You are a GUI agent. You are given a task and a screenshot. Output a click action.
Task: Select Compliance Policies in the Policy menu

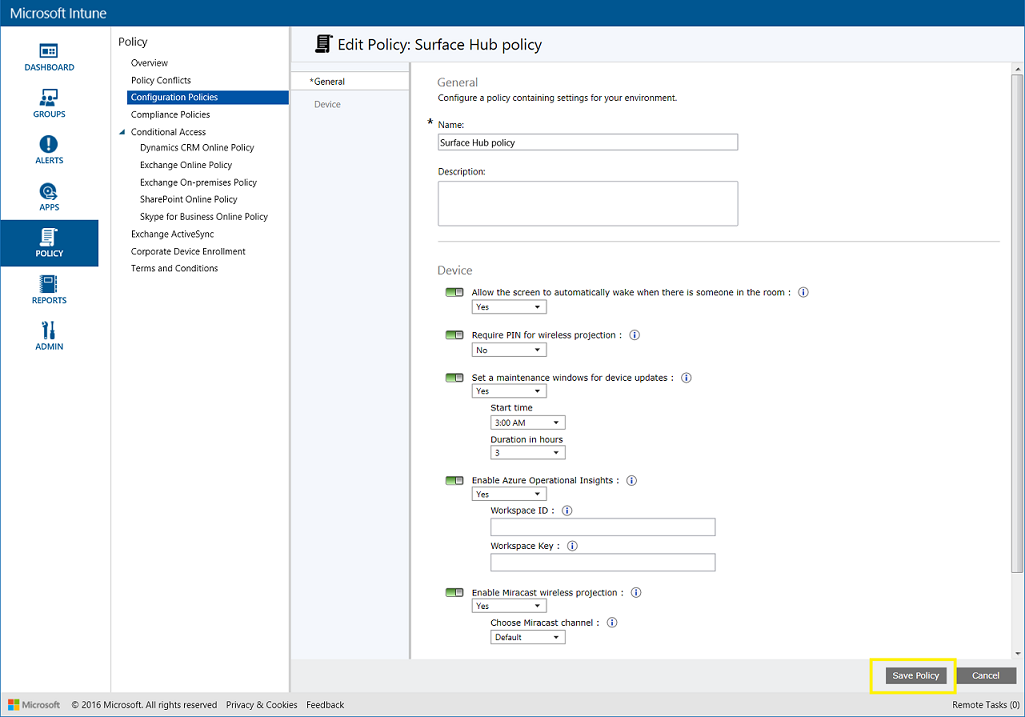(x=170, y=115)
